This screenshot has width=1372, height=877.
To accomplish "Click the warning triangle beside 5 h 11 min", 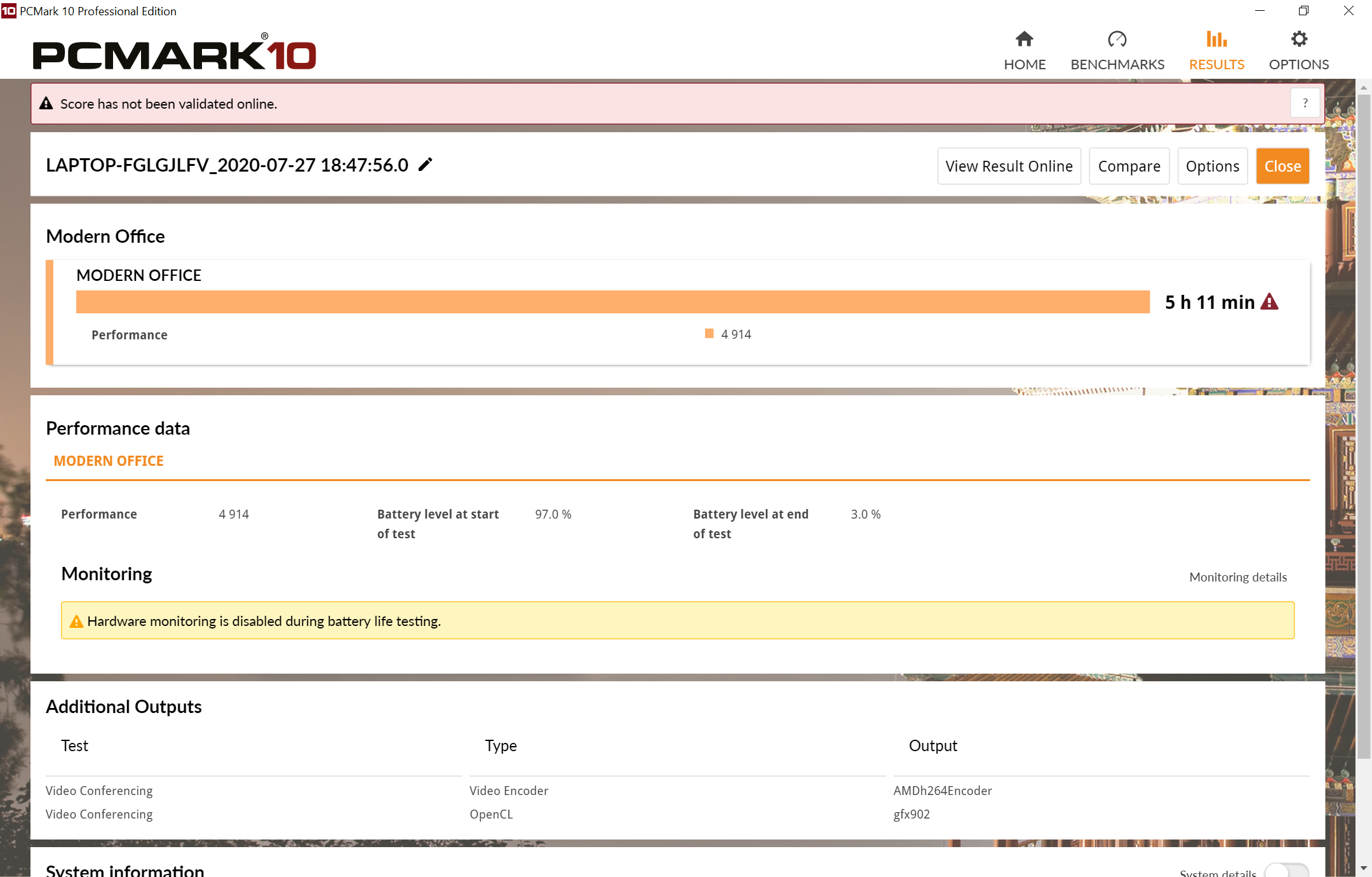I will 1269,302.
